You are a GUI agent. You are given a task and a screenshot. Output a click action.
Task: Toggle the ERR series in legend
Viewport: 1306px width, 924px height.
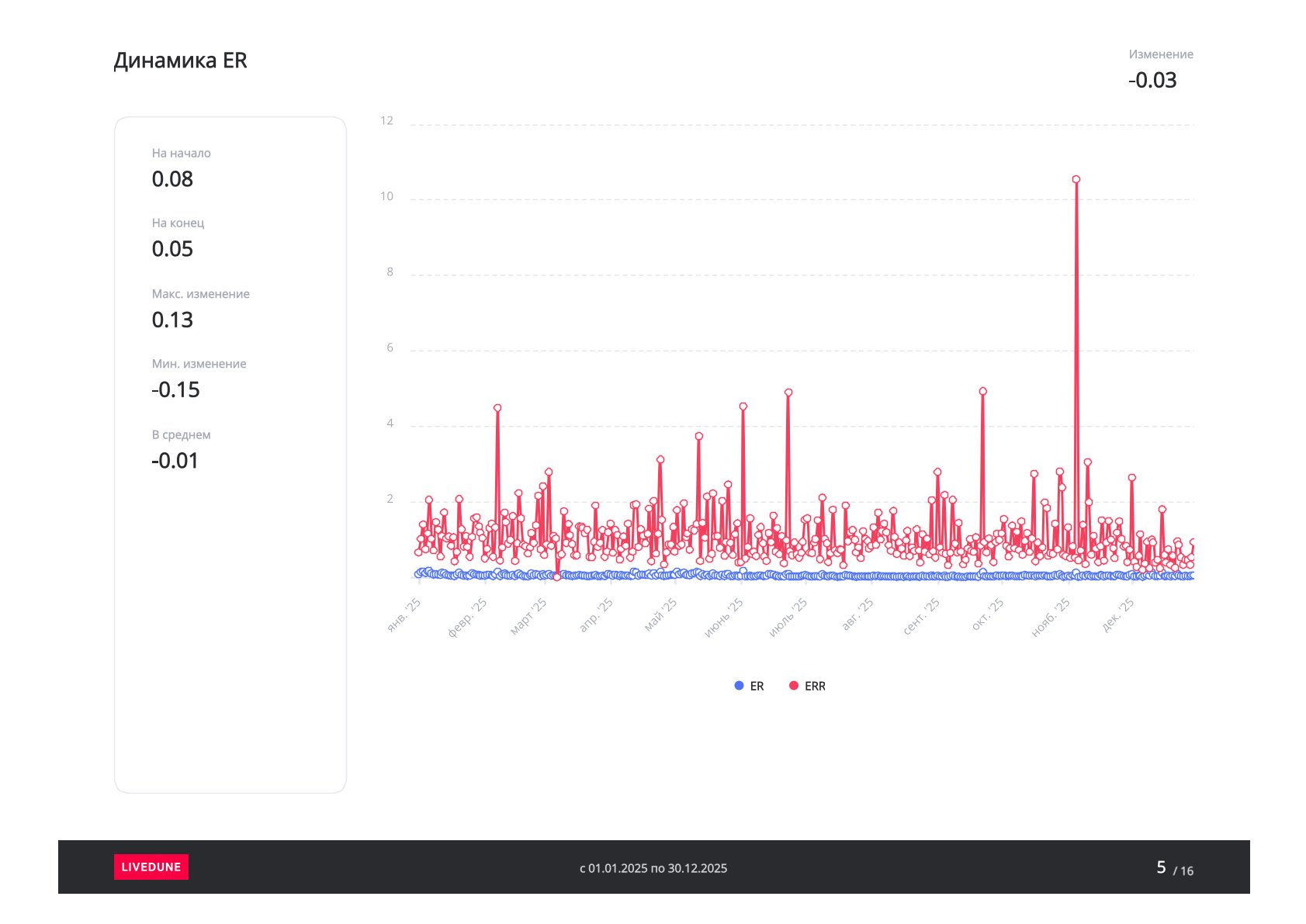point(807,686)
